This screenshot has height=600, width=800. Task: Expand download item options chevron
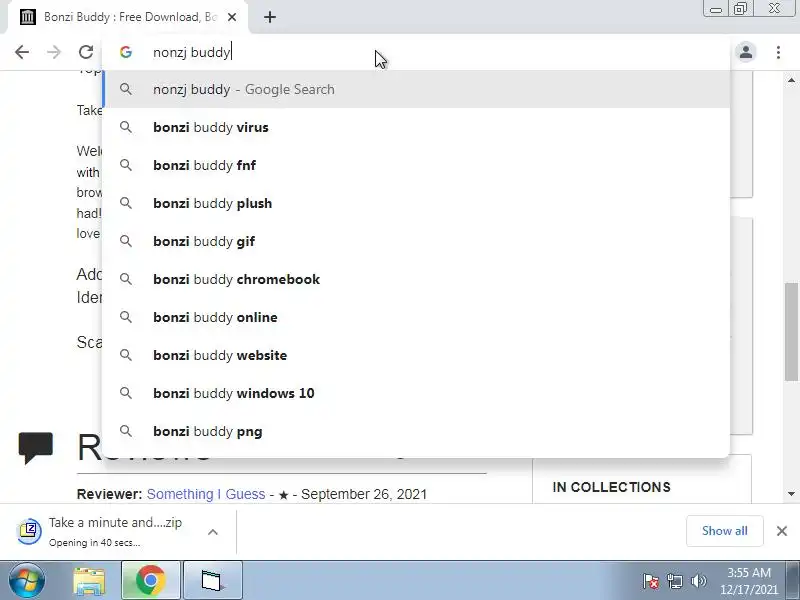point(213,532)
